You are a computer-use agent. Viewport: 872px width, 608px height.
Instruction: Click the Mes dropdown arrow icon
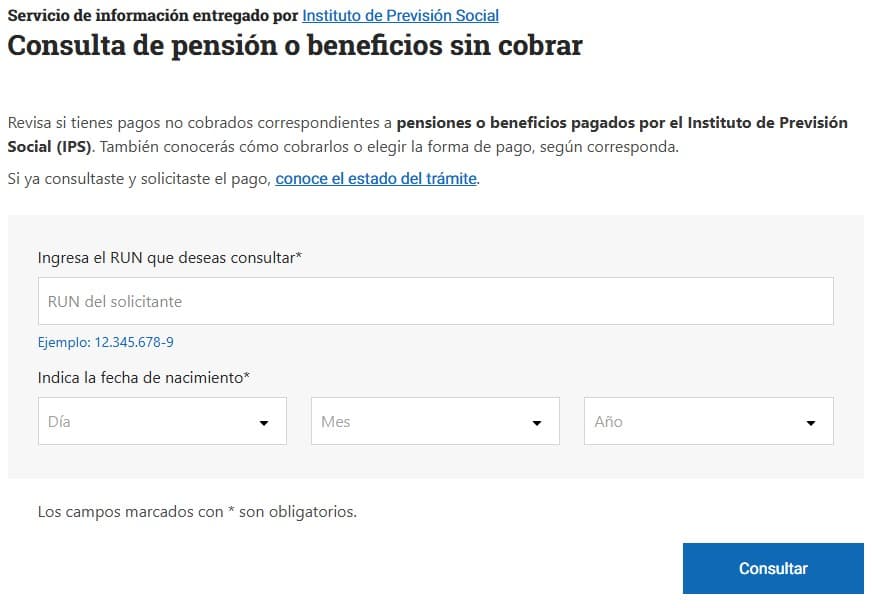tap(537, 423)
